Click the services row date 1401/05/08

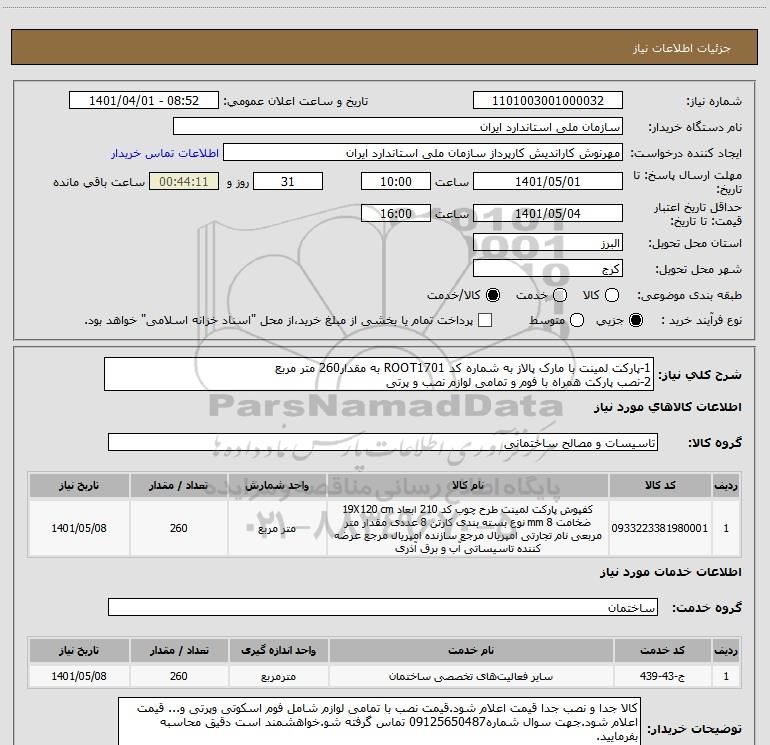(79, 676)
